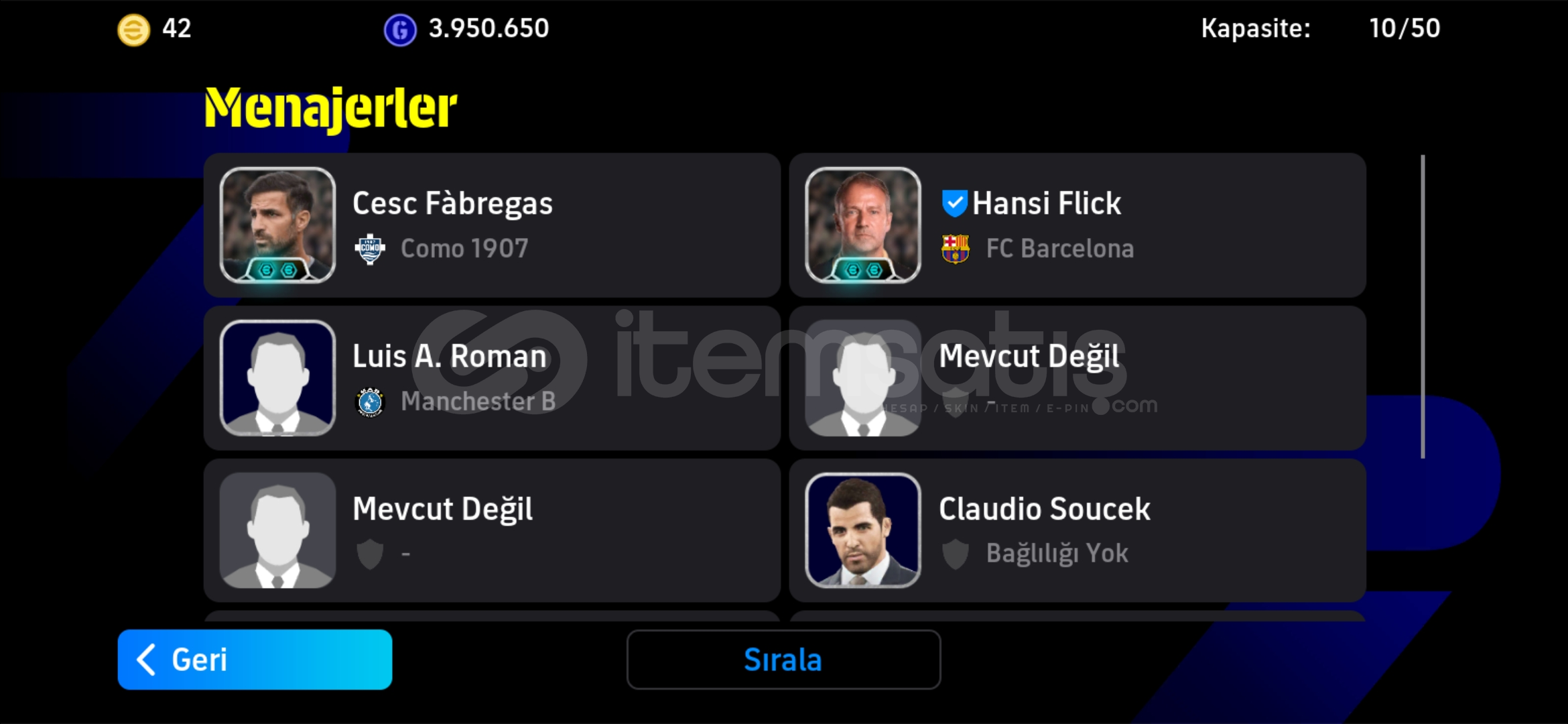Select Claudio Soucek portrait thumbnail
This screenshot has height=724, width=1568.
[x=863, y=530]
